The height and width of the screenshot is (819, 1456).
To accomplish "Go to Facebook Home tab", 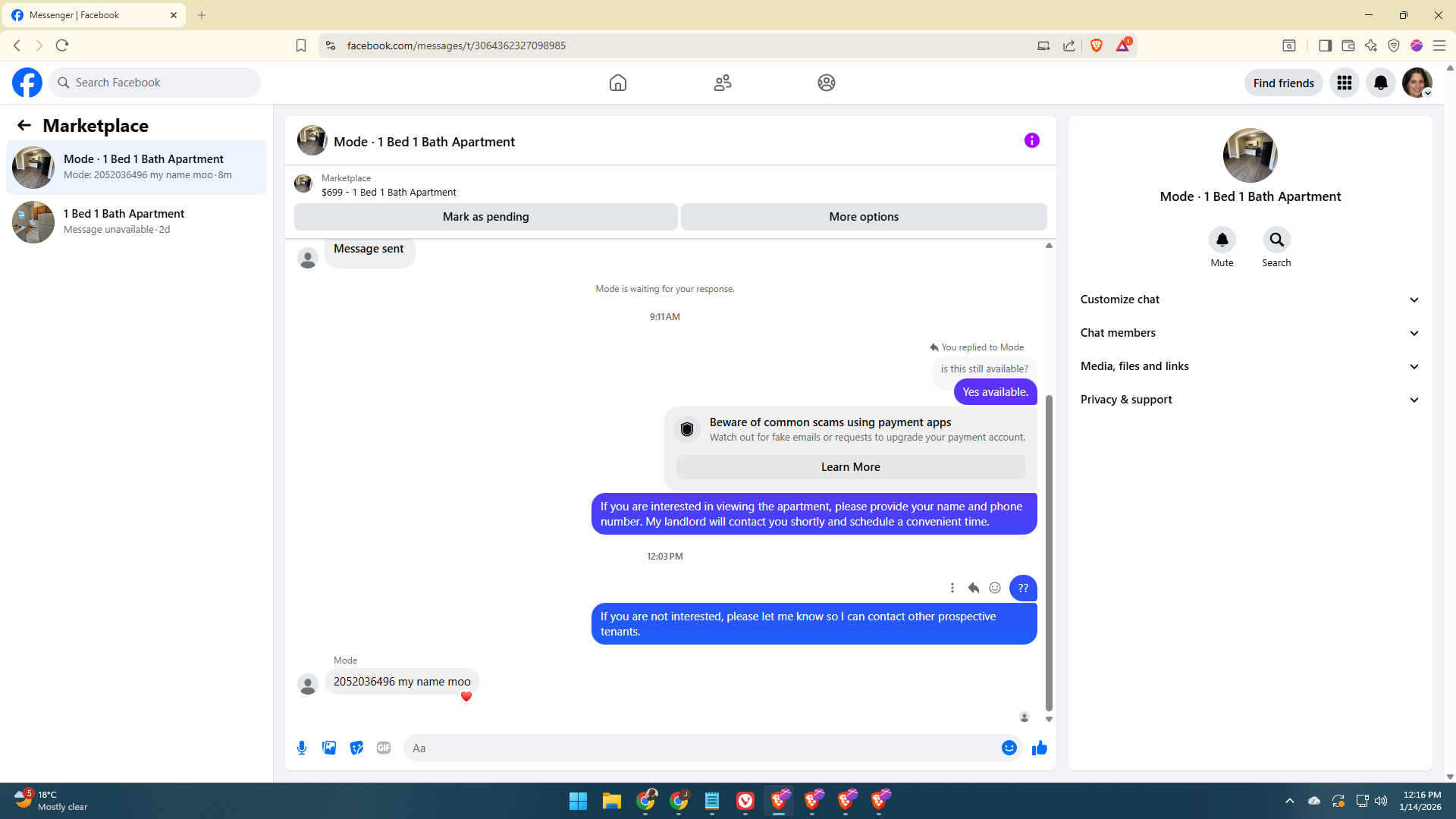I will (x=618, y=83).
